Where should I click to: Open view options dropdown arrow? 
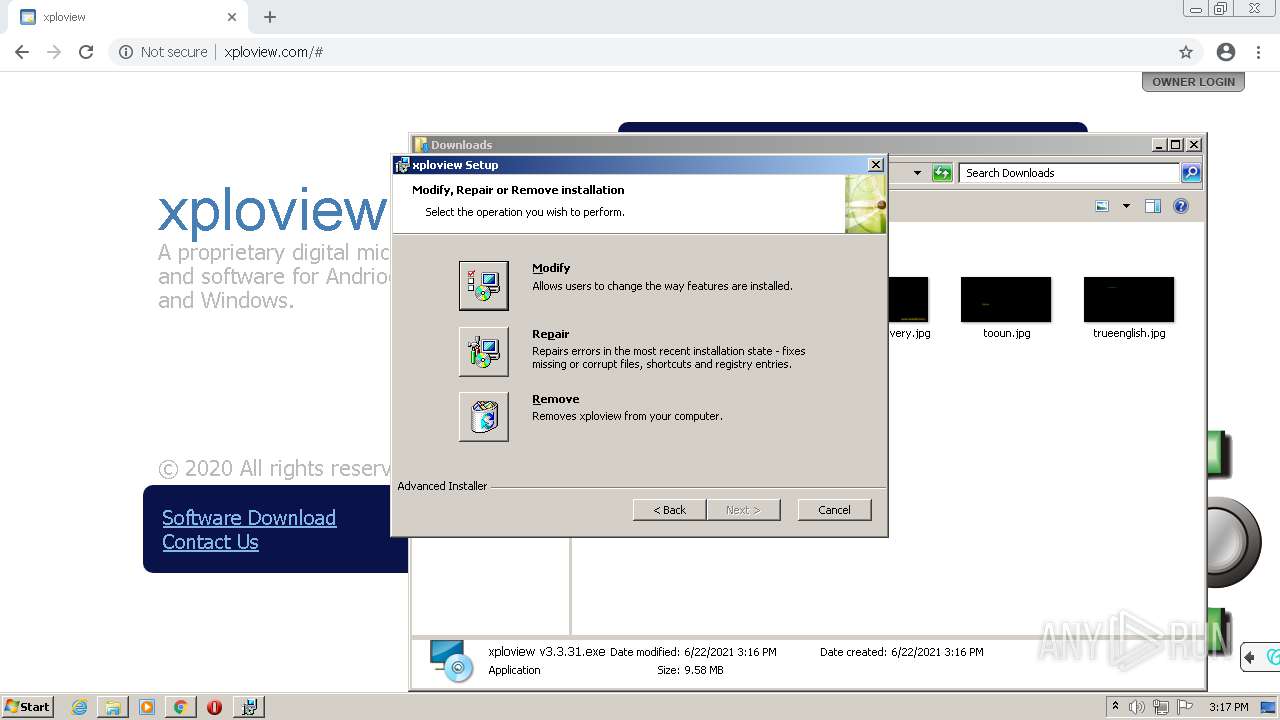(x=1126, y=206)
